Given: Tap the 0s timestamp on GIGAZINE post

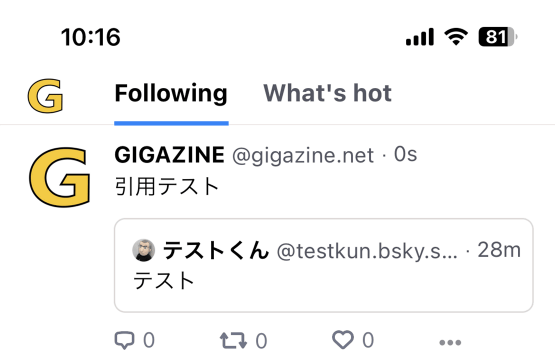Looking at the screenshot, I should (406, 155).
